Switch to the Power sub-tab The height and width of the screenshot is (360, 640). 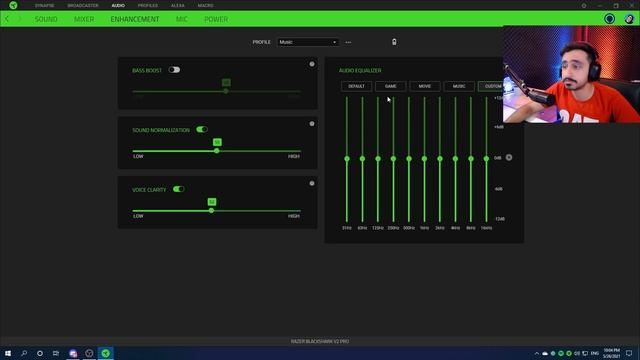tap(216, 19)
